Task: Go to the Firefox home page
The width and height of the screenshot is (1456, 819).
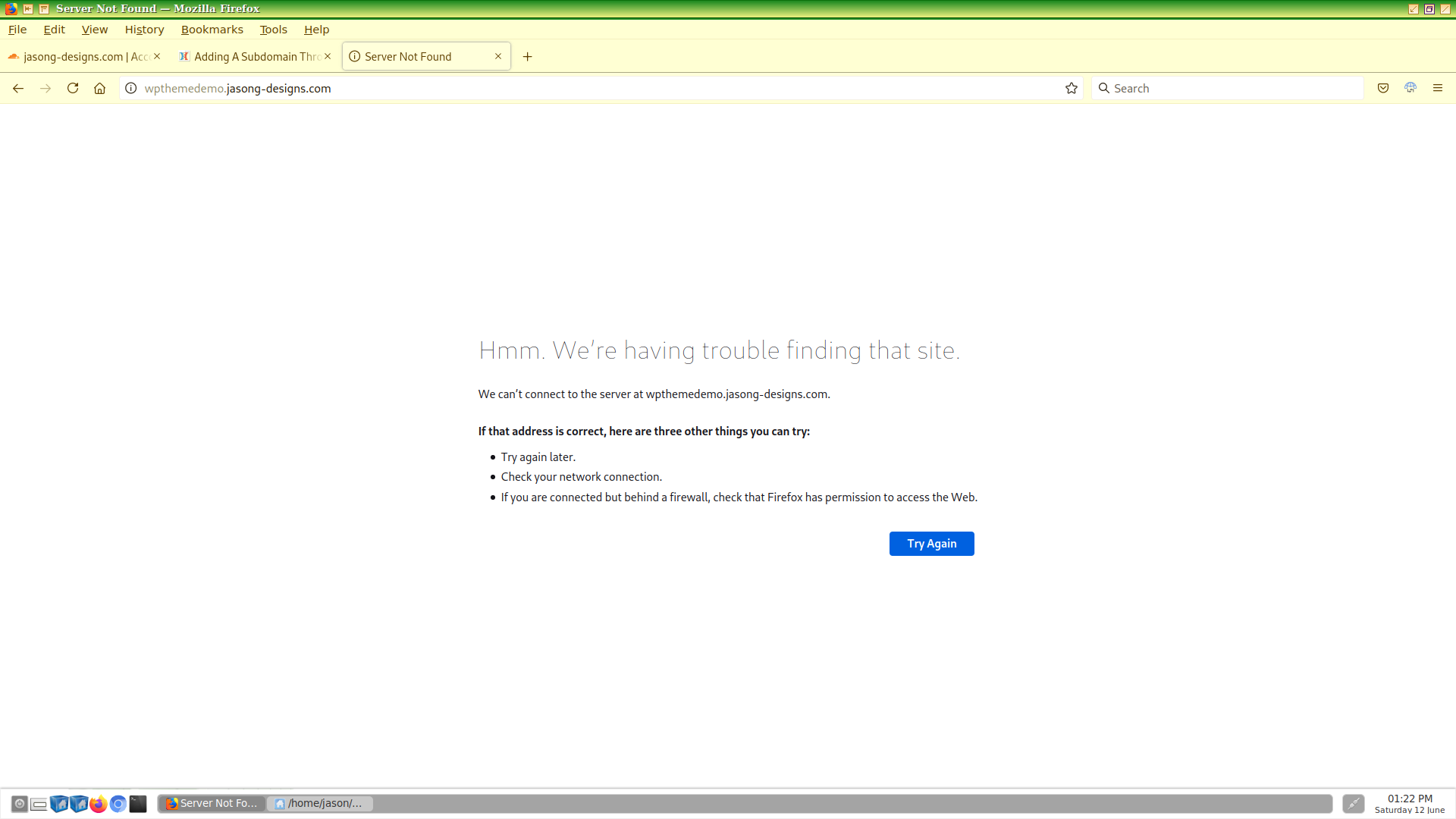Action: tap(99, 89)
